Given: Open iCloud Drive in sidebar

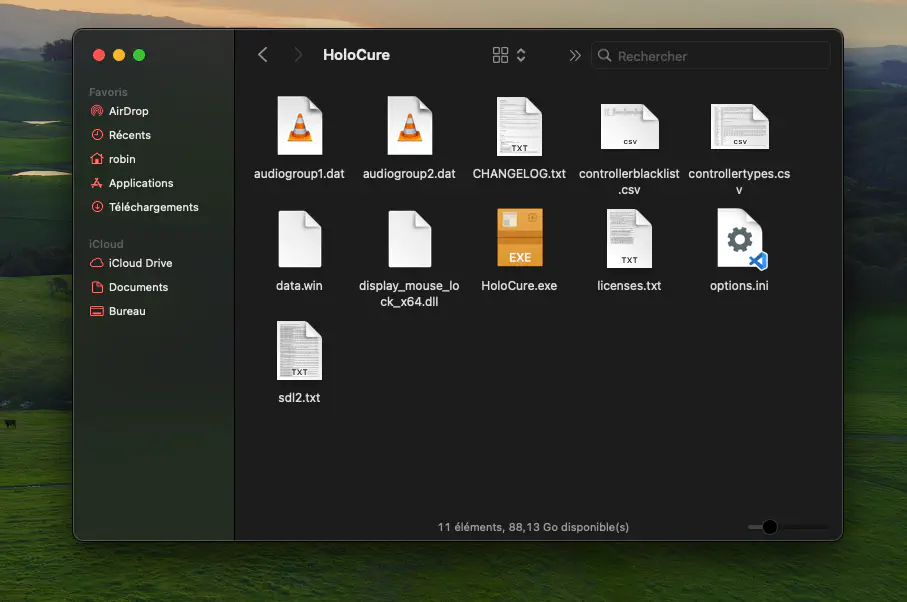Looking at the screenshot, I should pos(140,263).
